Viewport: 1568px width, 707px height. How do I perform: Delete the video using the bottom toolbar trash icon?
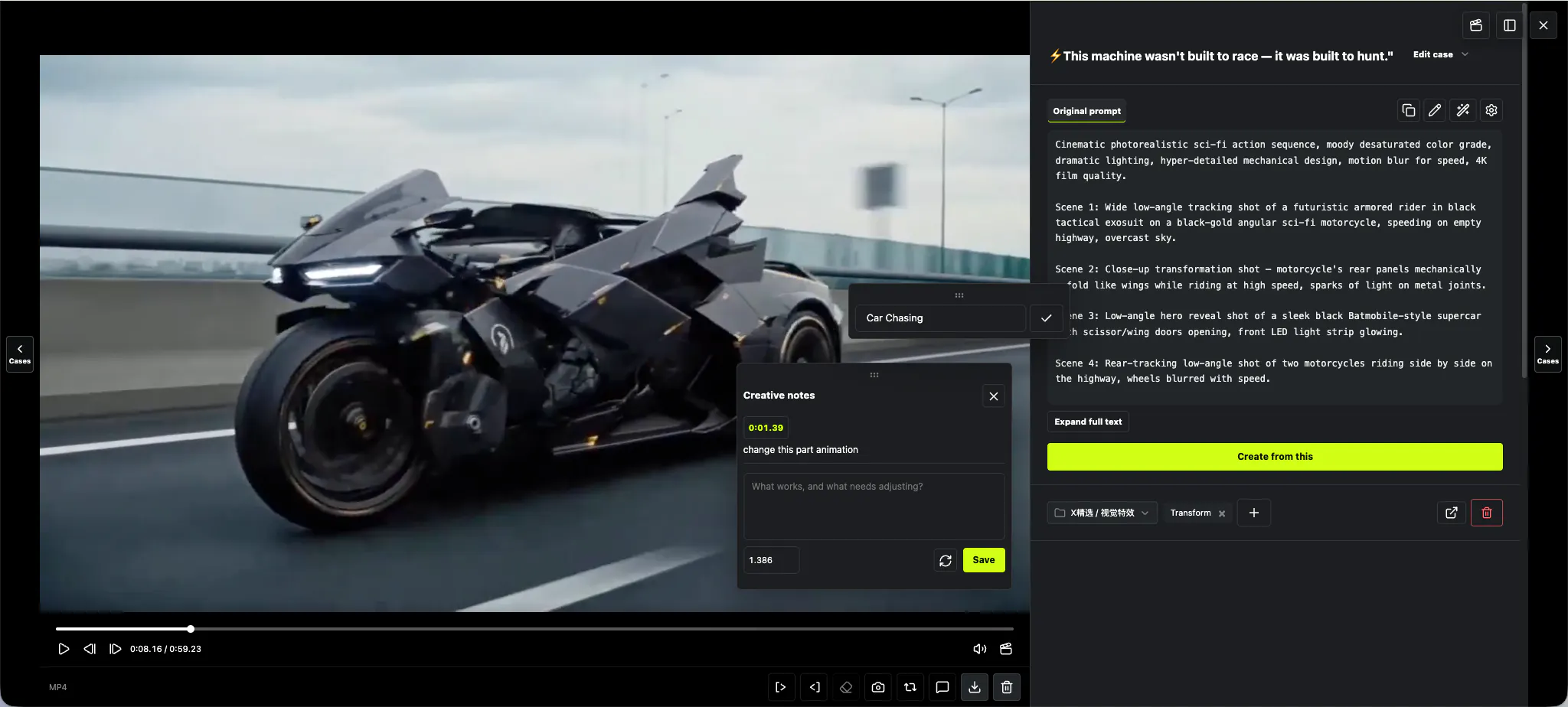tap(1007, 687)
